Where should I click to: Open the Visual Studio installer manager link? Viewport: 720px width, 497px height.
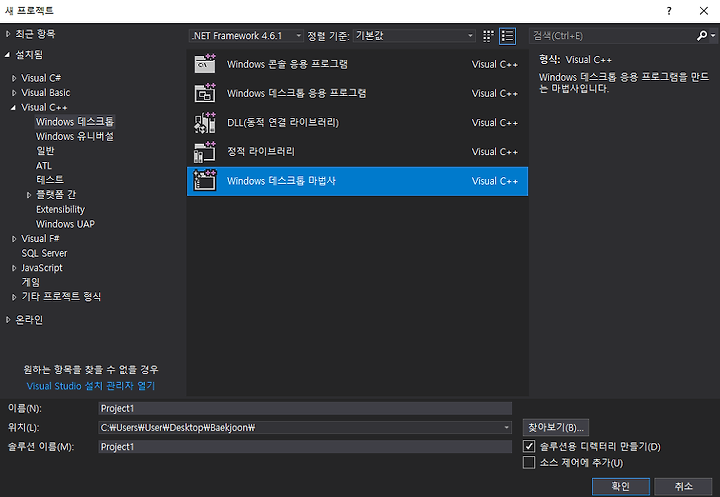[91, 386]
